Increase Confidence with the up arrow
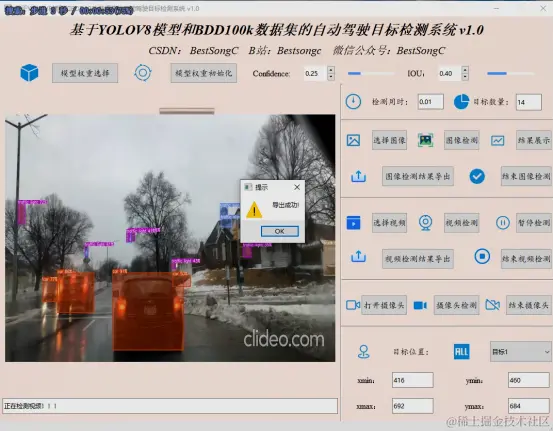This screenshot has height=432, width=554. click(331, 70)
